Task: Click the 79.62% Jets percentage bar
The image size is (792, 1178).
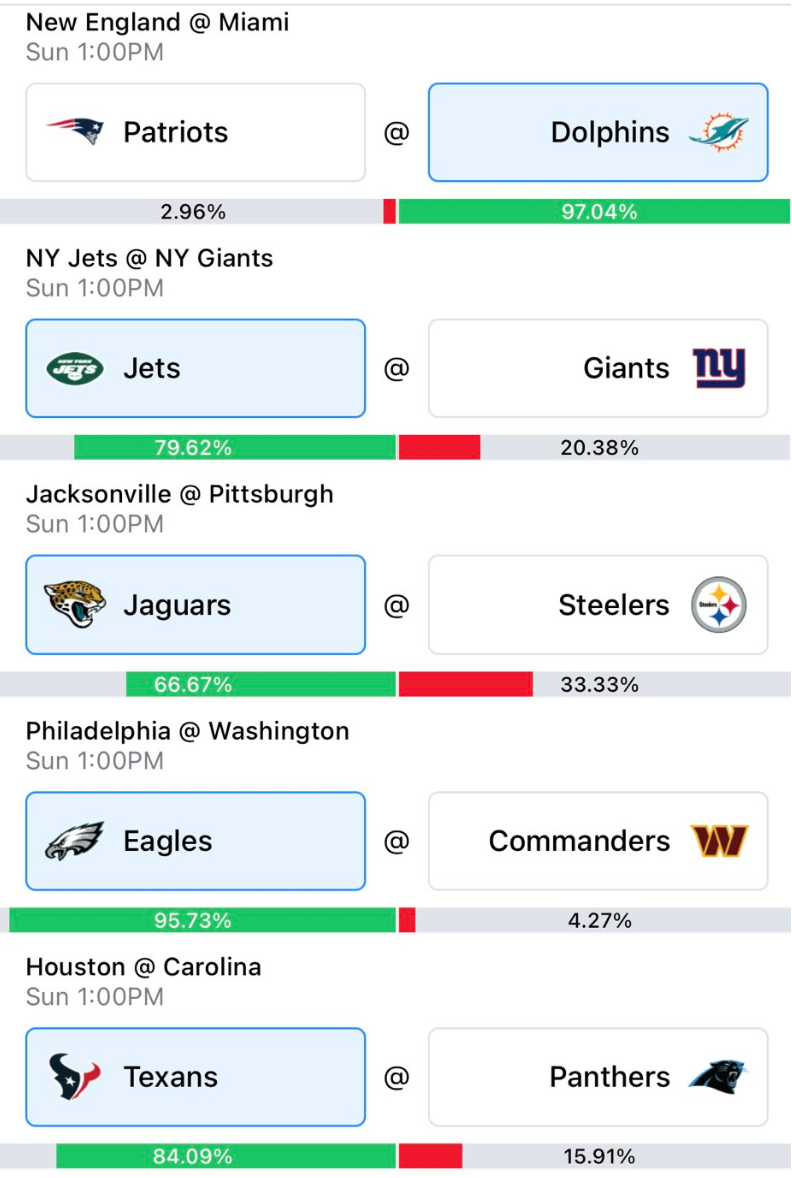Action: pos(235,448)
